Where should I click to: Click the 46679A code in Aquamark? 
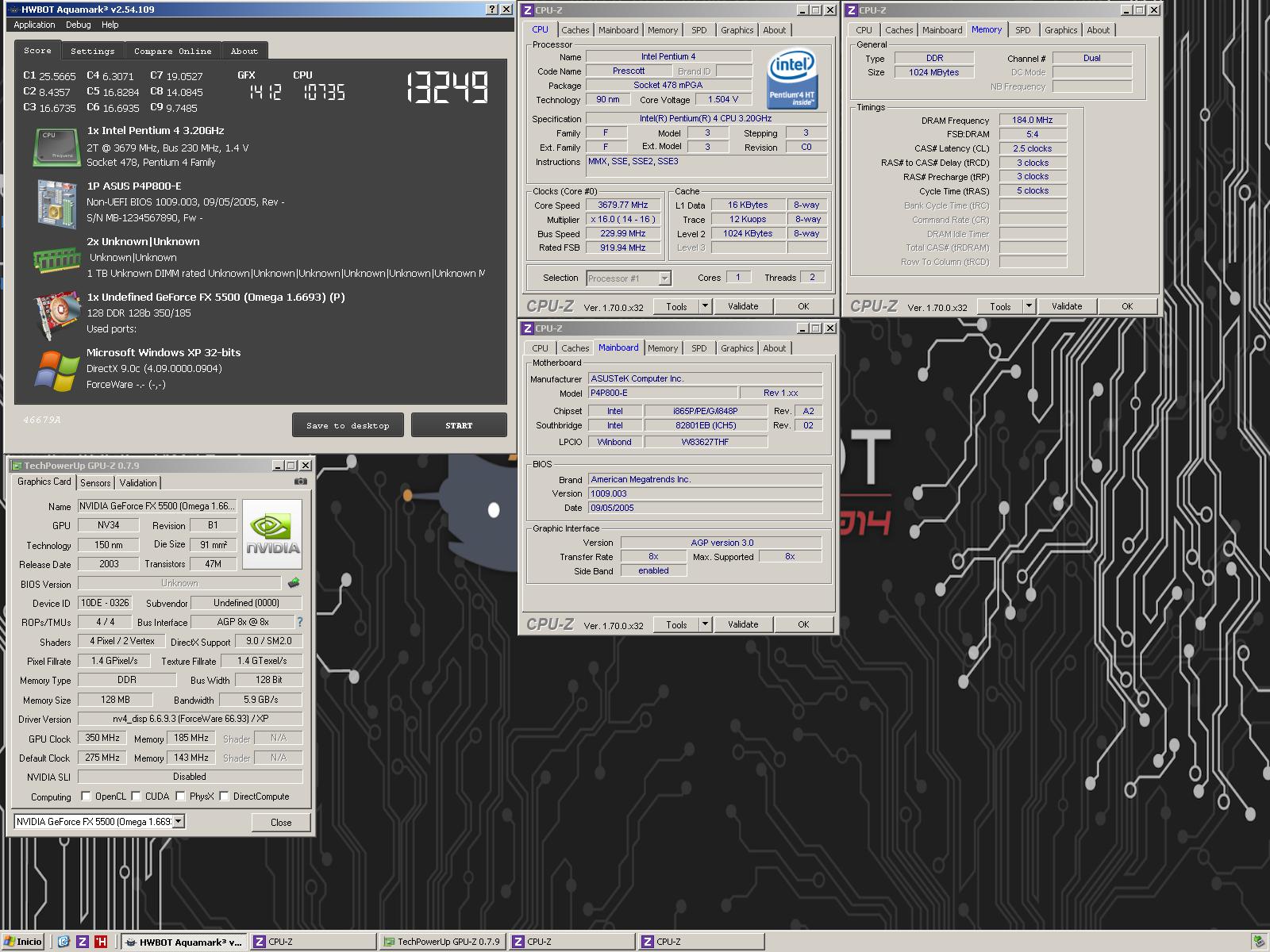point(42,420)
